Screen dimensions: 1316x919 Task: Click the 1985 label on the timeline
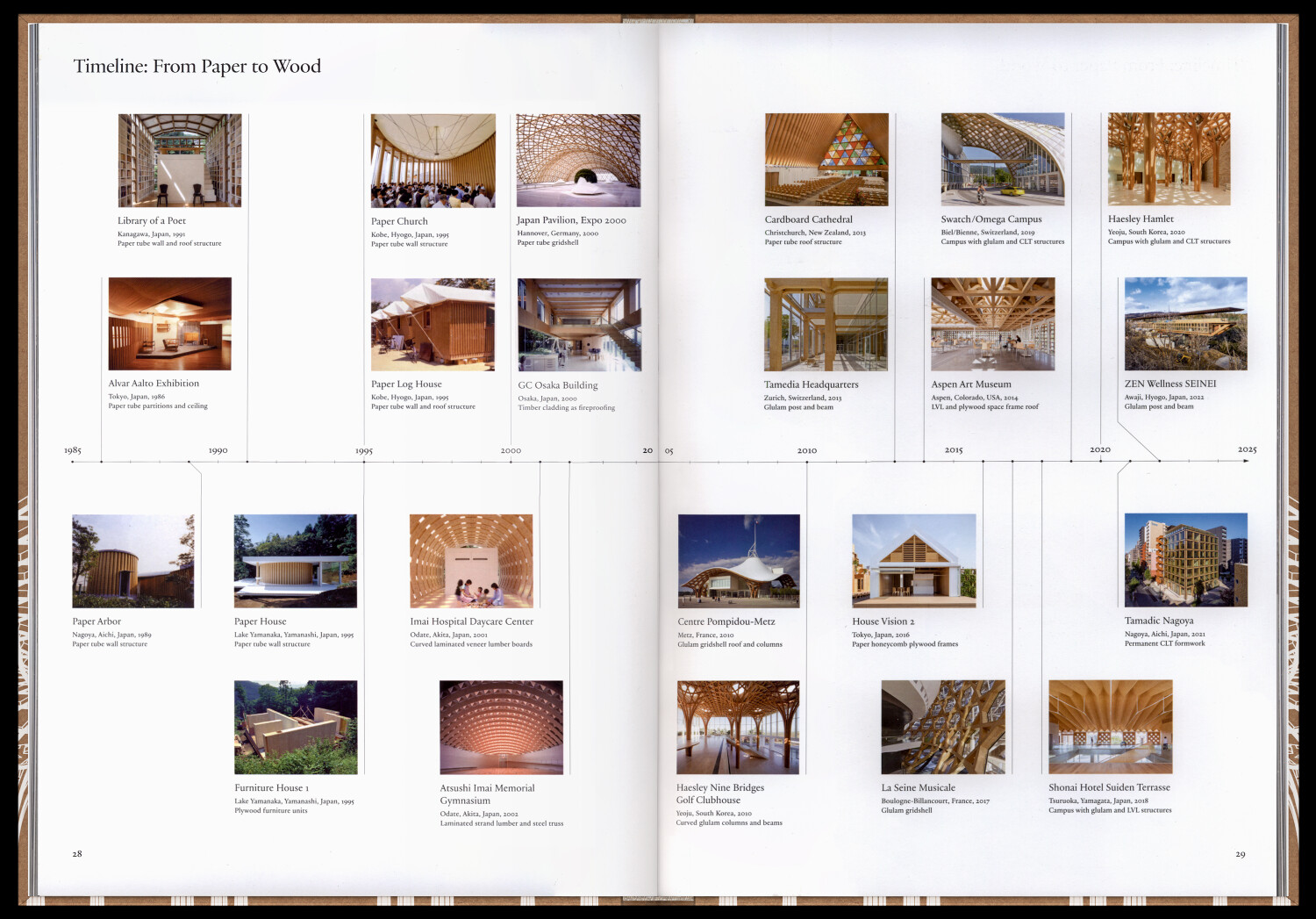(x=73, y=450)
